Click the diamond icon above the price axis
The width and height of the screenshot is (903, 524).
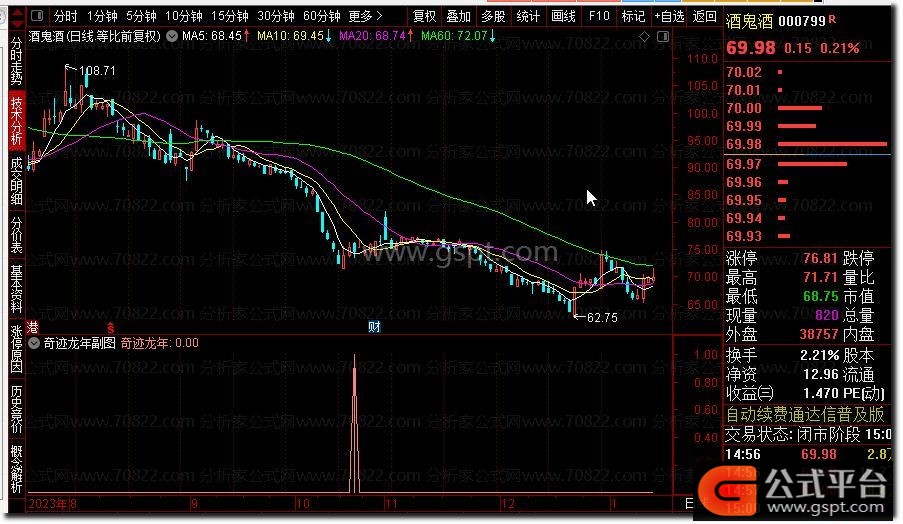coord(644,36)
